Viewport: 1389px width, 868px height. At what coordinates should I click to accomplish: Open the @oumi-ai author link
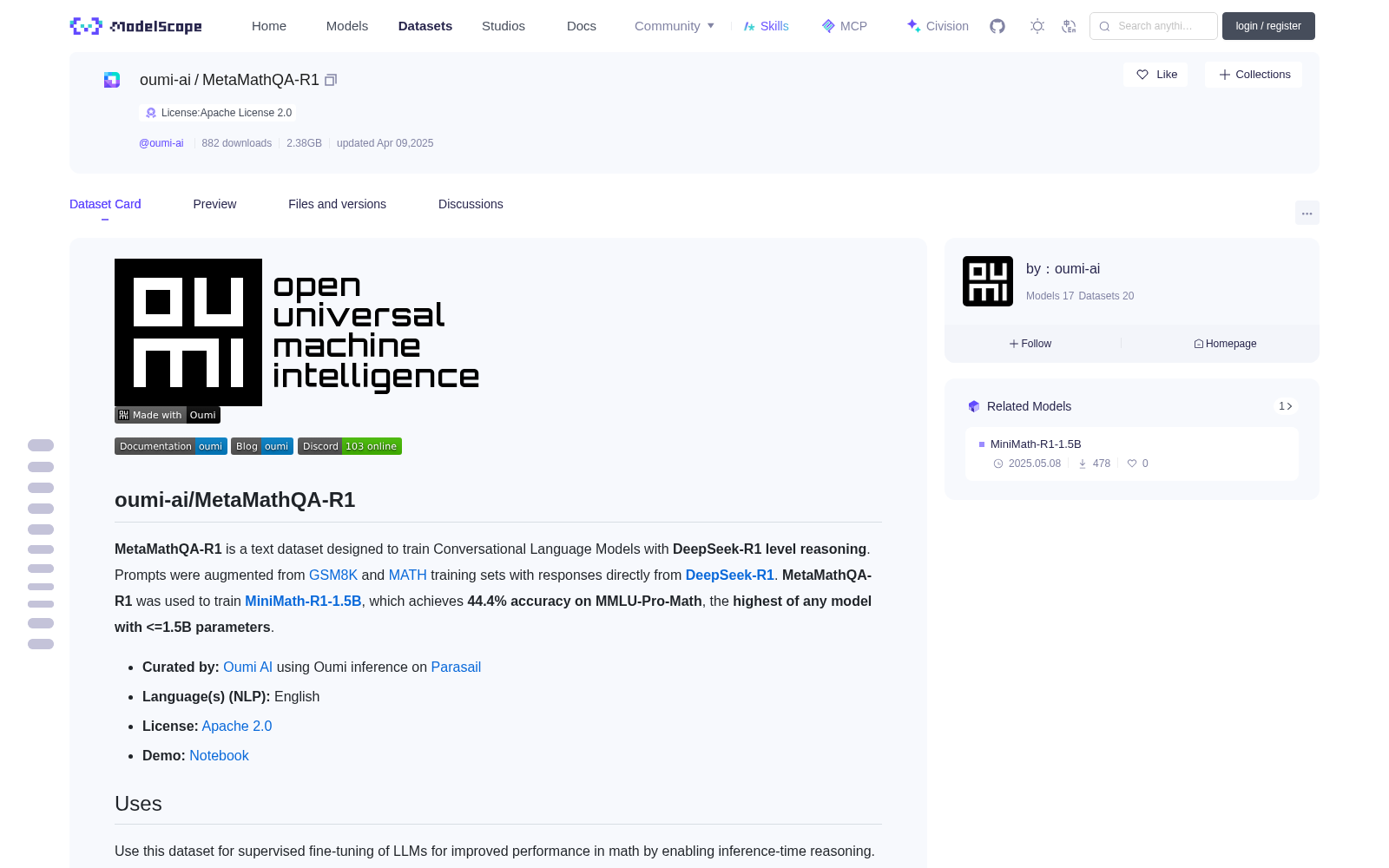(161, 143)
